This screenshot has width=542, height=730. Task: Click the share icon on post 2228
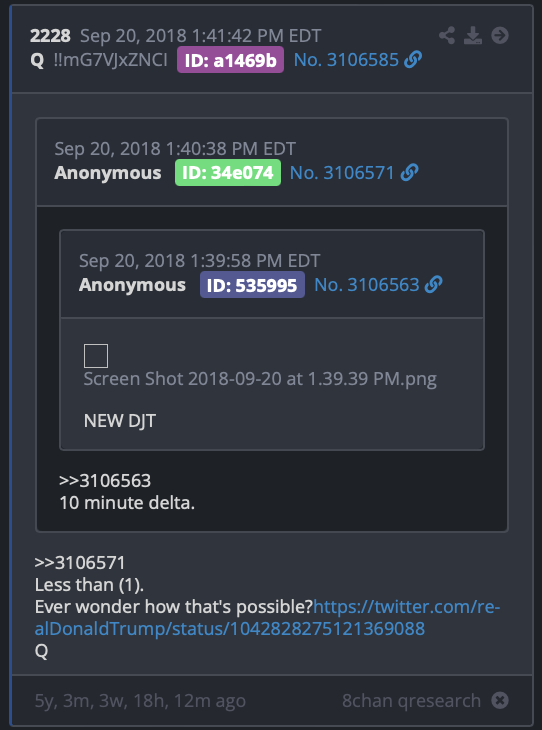point(447,35)
